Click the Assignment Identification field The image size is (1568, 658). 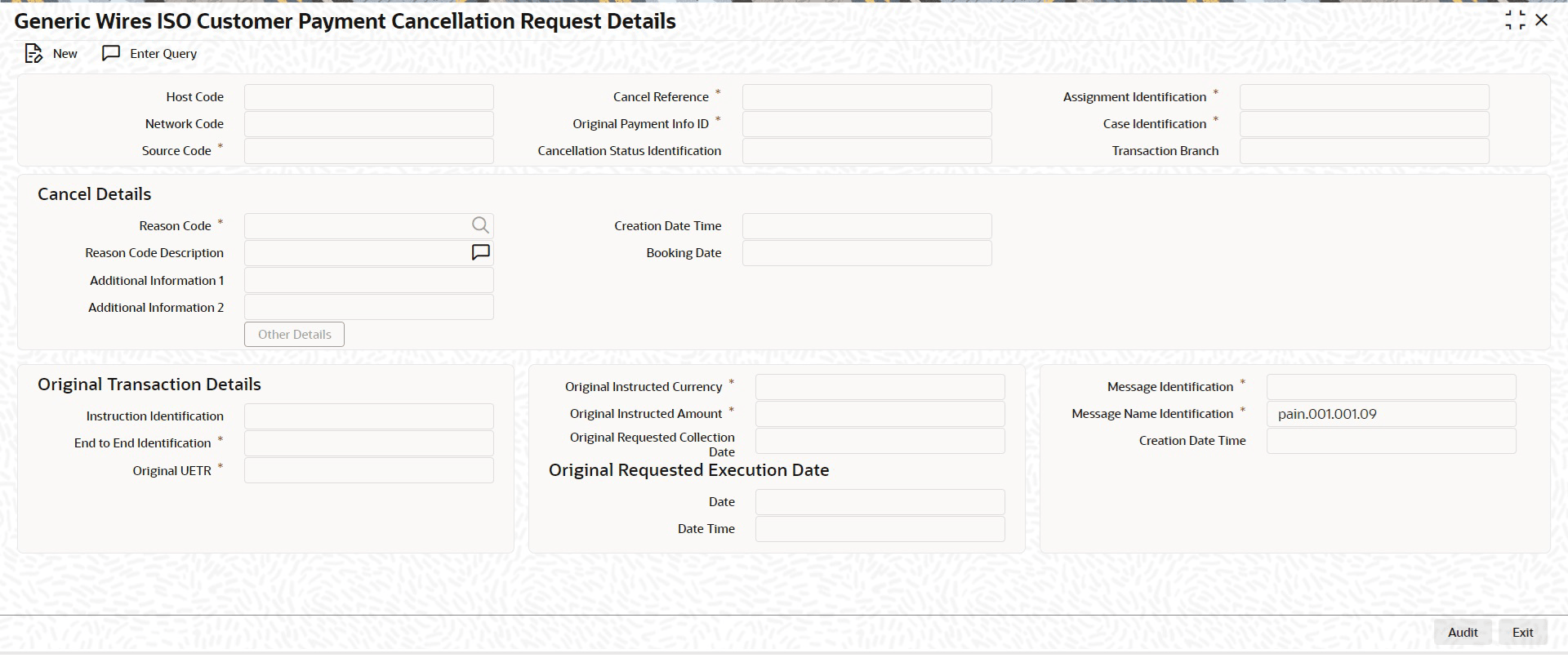coord(1365,97)
